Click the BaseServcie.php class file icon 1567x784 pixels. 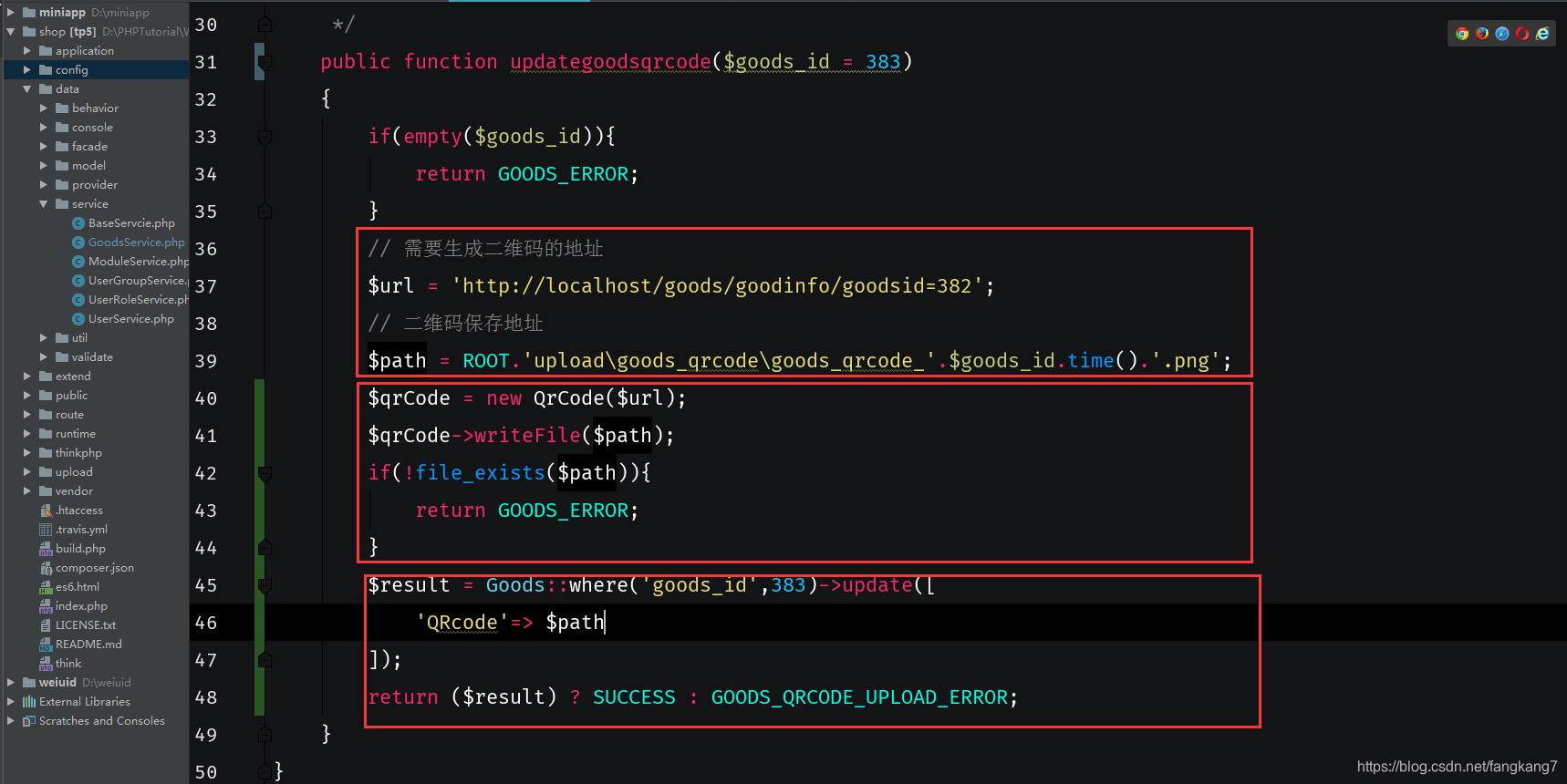(x=78, y=223)
